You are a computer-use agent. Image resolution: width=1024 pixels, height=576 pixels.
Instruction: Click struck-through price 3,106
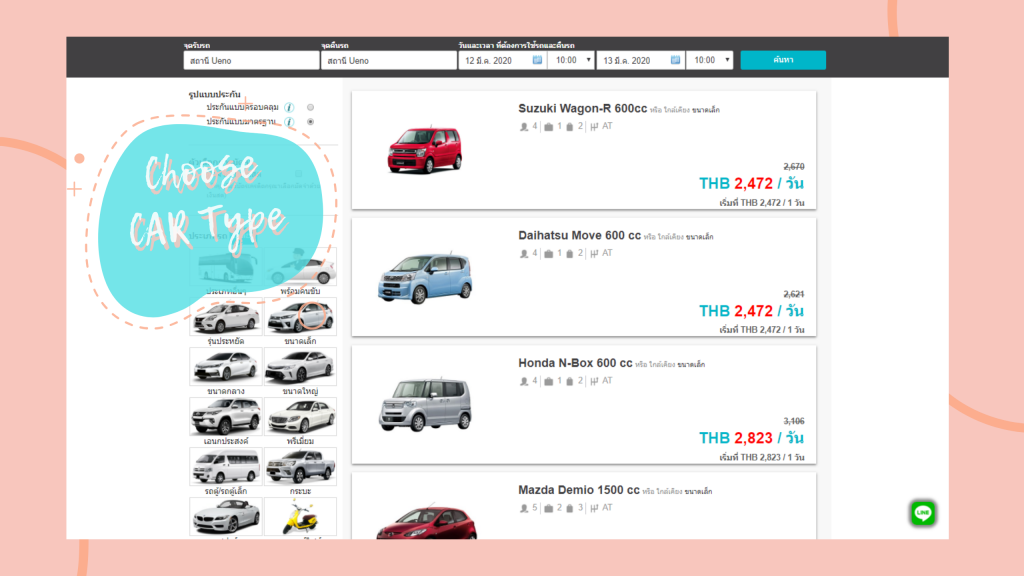pyautogui.click(x=793, y=421)
